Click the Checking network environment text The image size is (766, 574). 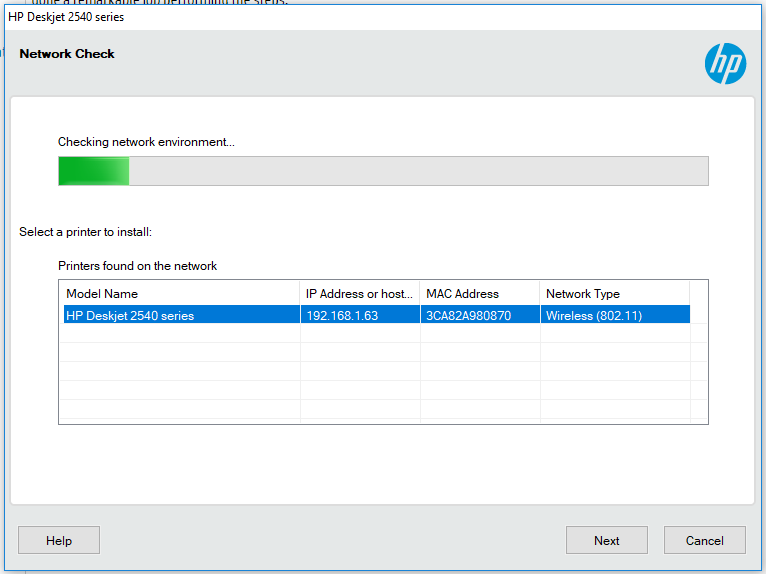click(146, 142)
